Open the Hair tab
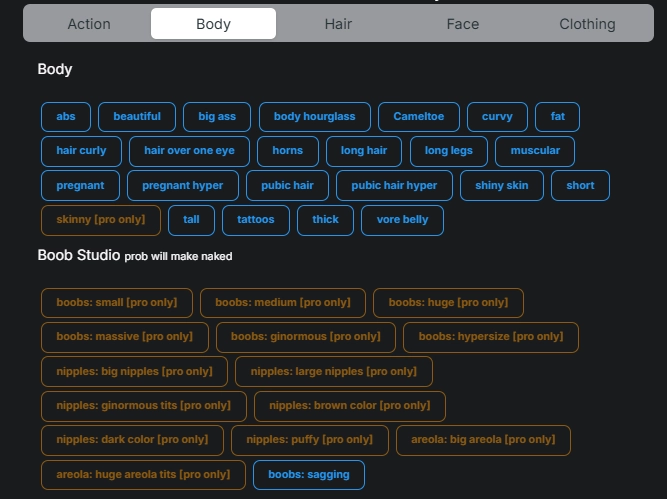The height and width of the screenshot is (499, 667). coord(338,24)
